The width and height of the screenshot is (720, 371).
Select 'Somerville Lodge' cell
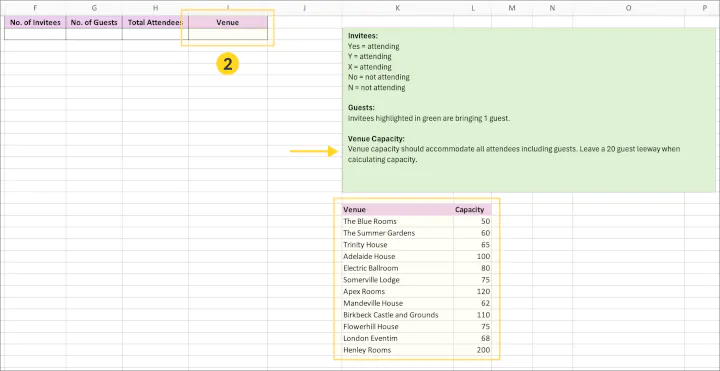click(x=397, y=280)
